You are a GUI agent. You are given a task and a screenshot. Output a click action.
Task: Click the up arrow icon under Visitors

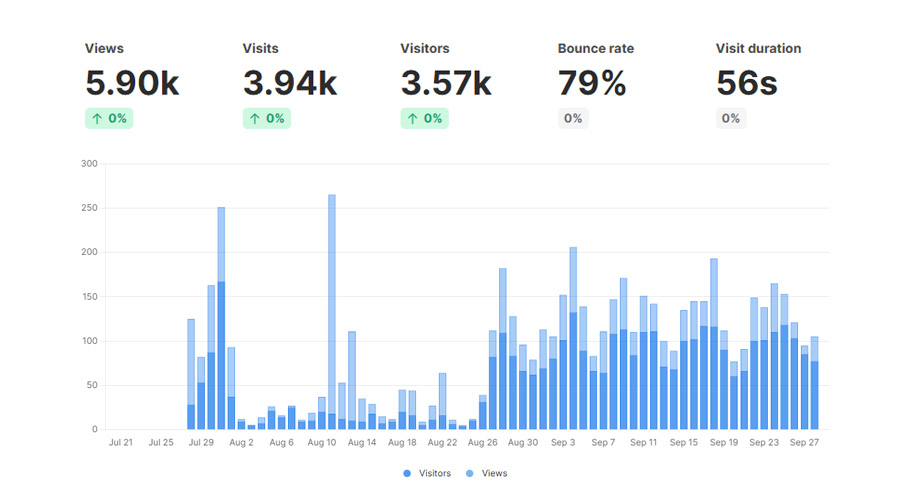(x=413, y=118)
